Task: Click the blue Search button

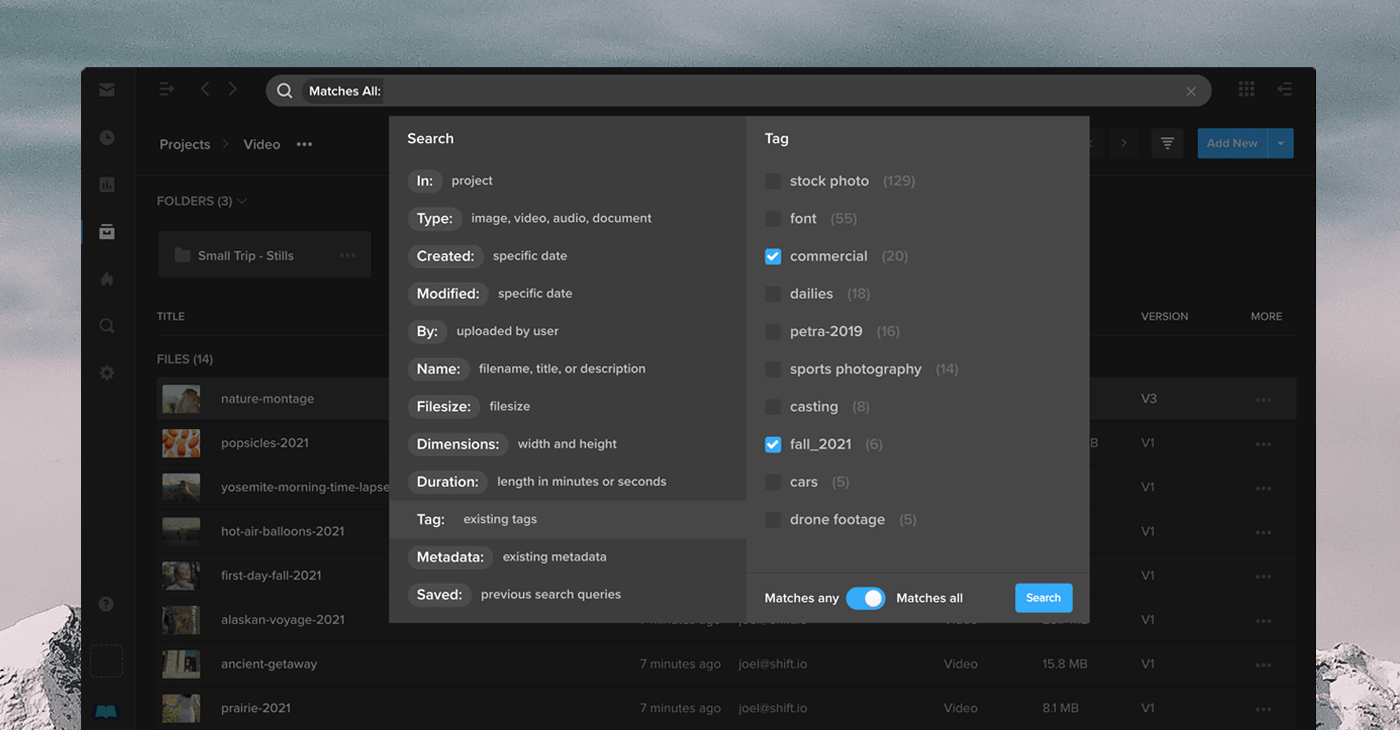Action: 1043,598
